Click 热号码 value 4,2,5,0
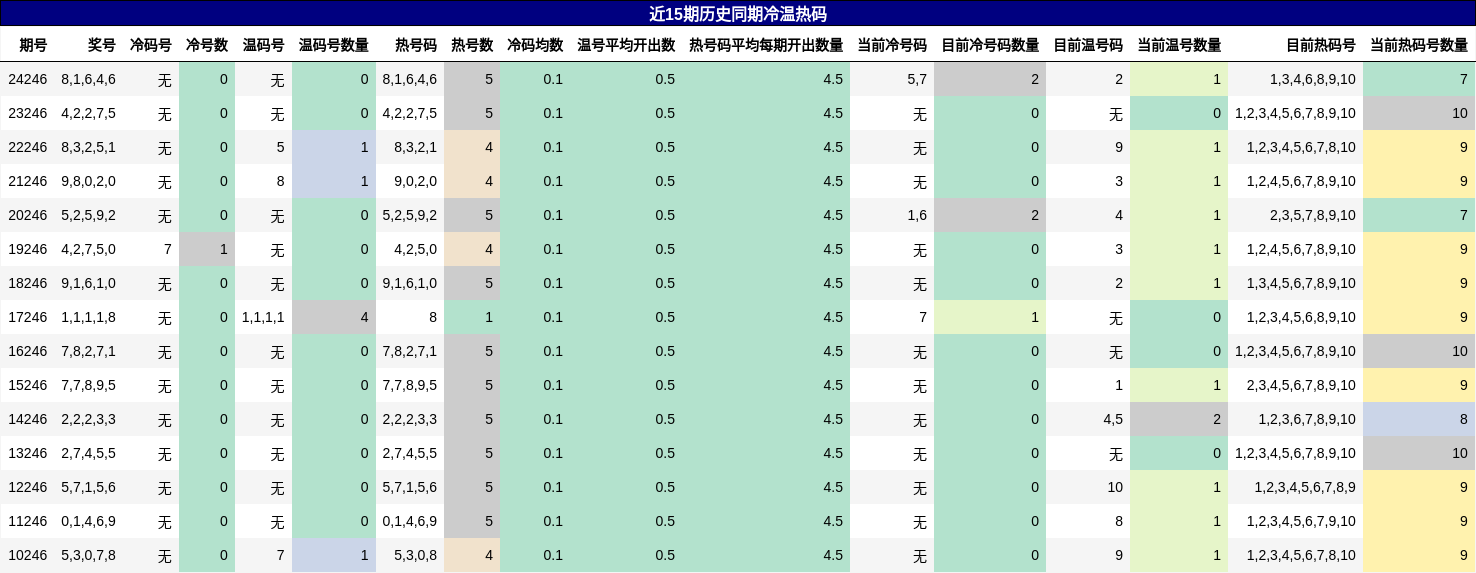The image size is (1476, 573). [415, 249]
